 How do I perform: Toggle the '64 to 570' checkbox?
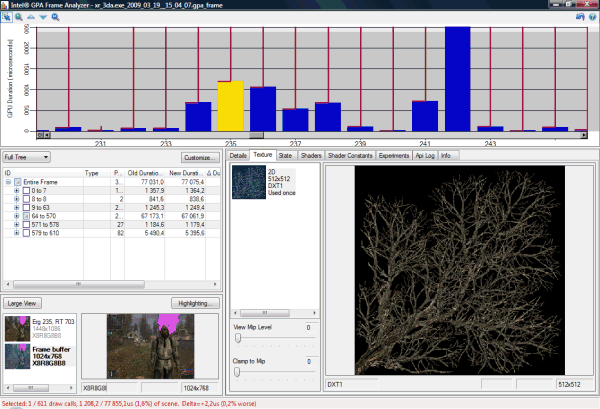point(27,214)
